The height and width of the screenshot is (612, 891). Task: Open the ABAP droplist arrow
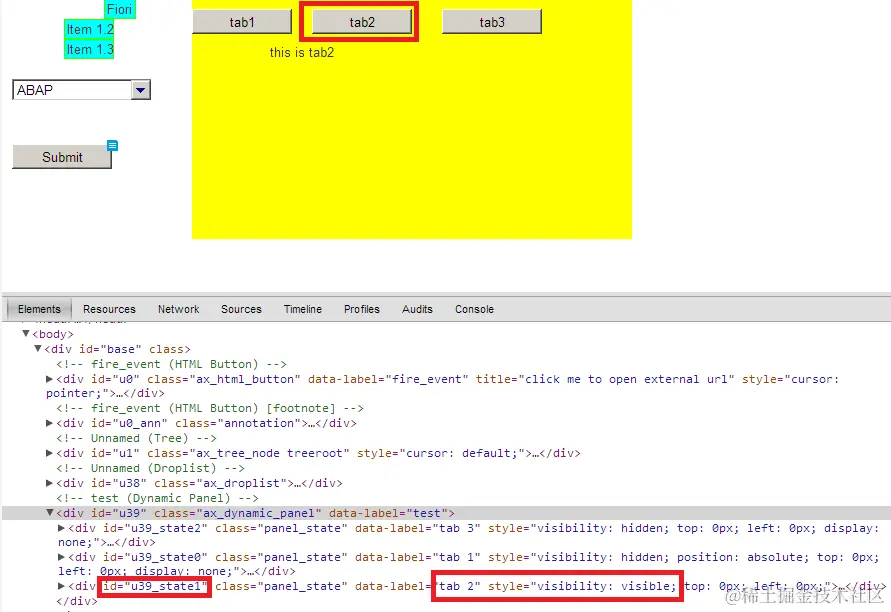click(x=140, y=90)
